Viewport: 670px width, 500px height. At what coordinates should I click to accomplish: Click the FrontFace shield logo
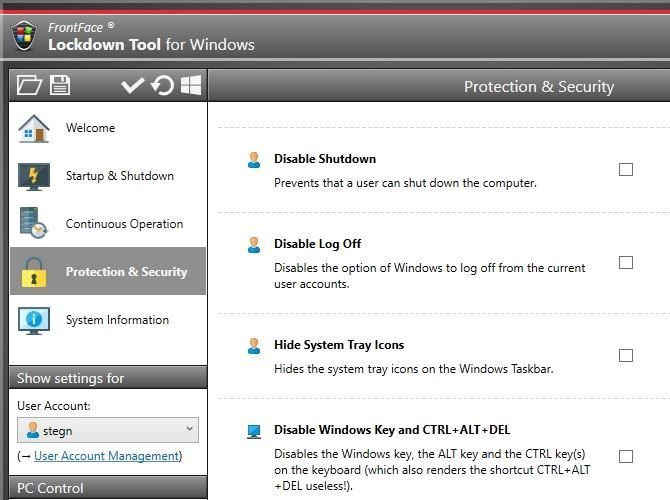pyautogui.click(x=25, y=35)
